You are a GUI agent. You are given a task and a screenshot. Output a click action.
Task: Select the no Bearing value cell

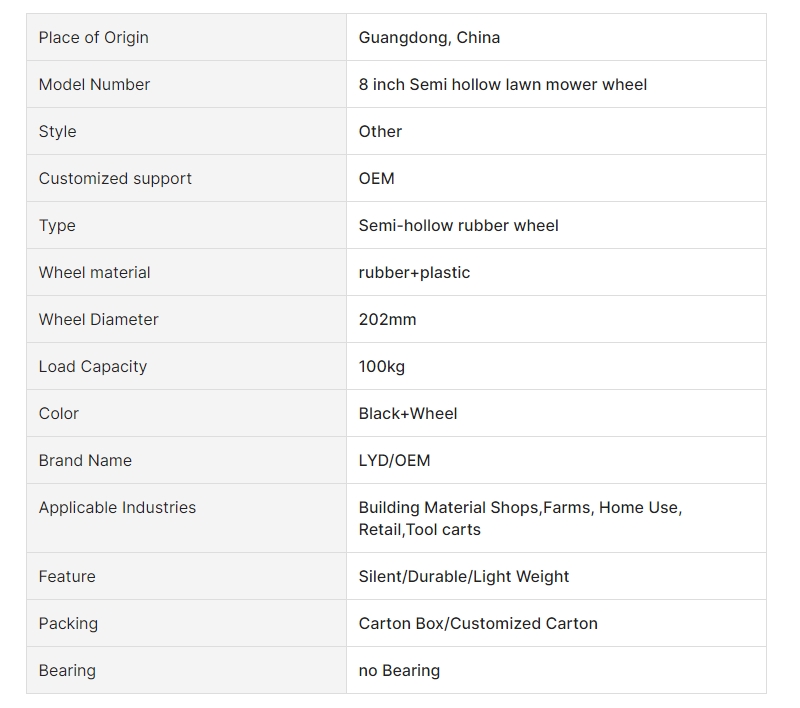(x=556, y=670)
